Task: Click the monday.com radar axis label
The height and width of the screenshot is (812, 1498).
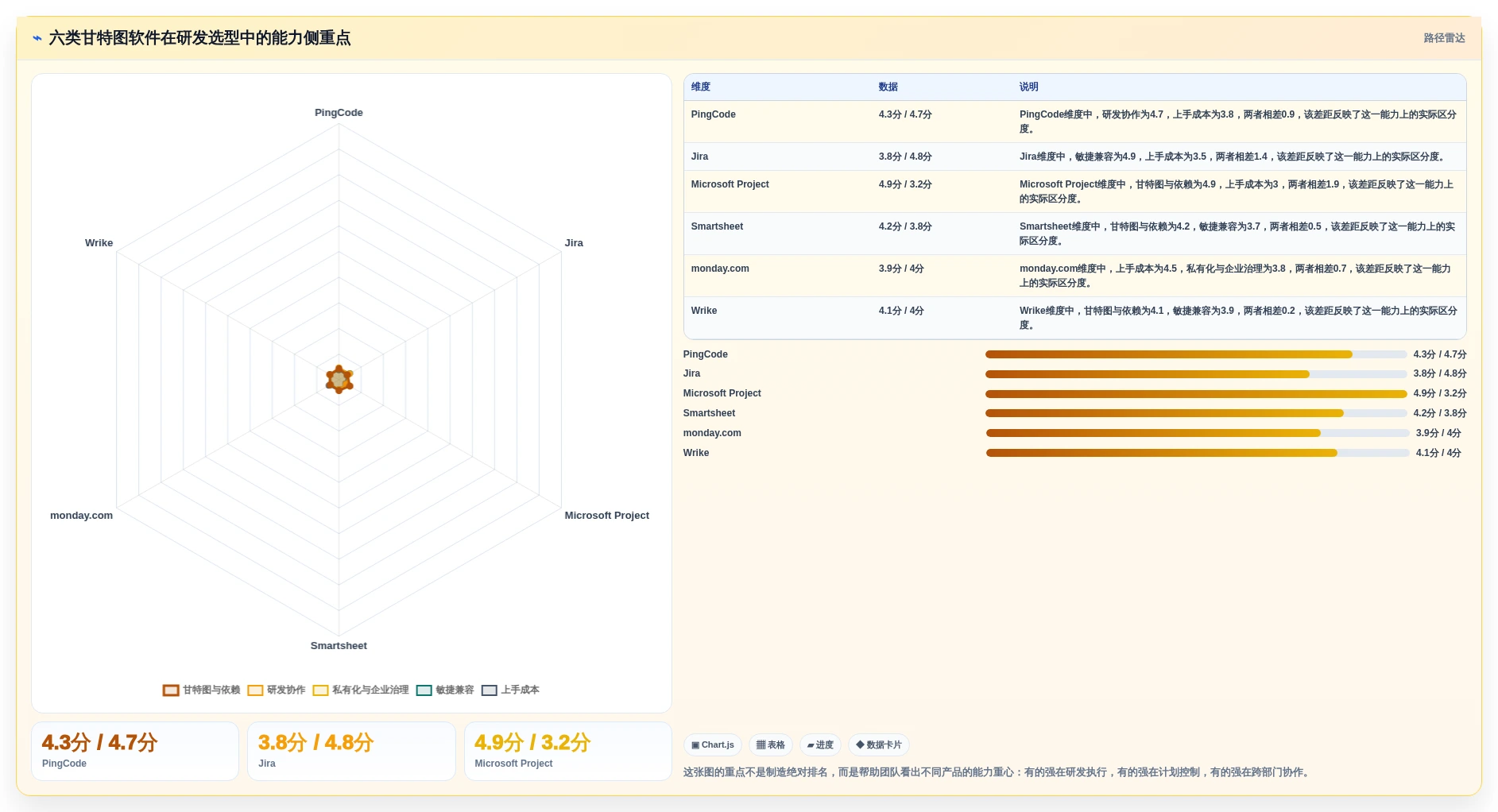Action: 81,516
